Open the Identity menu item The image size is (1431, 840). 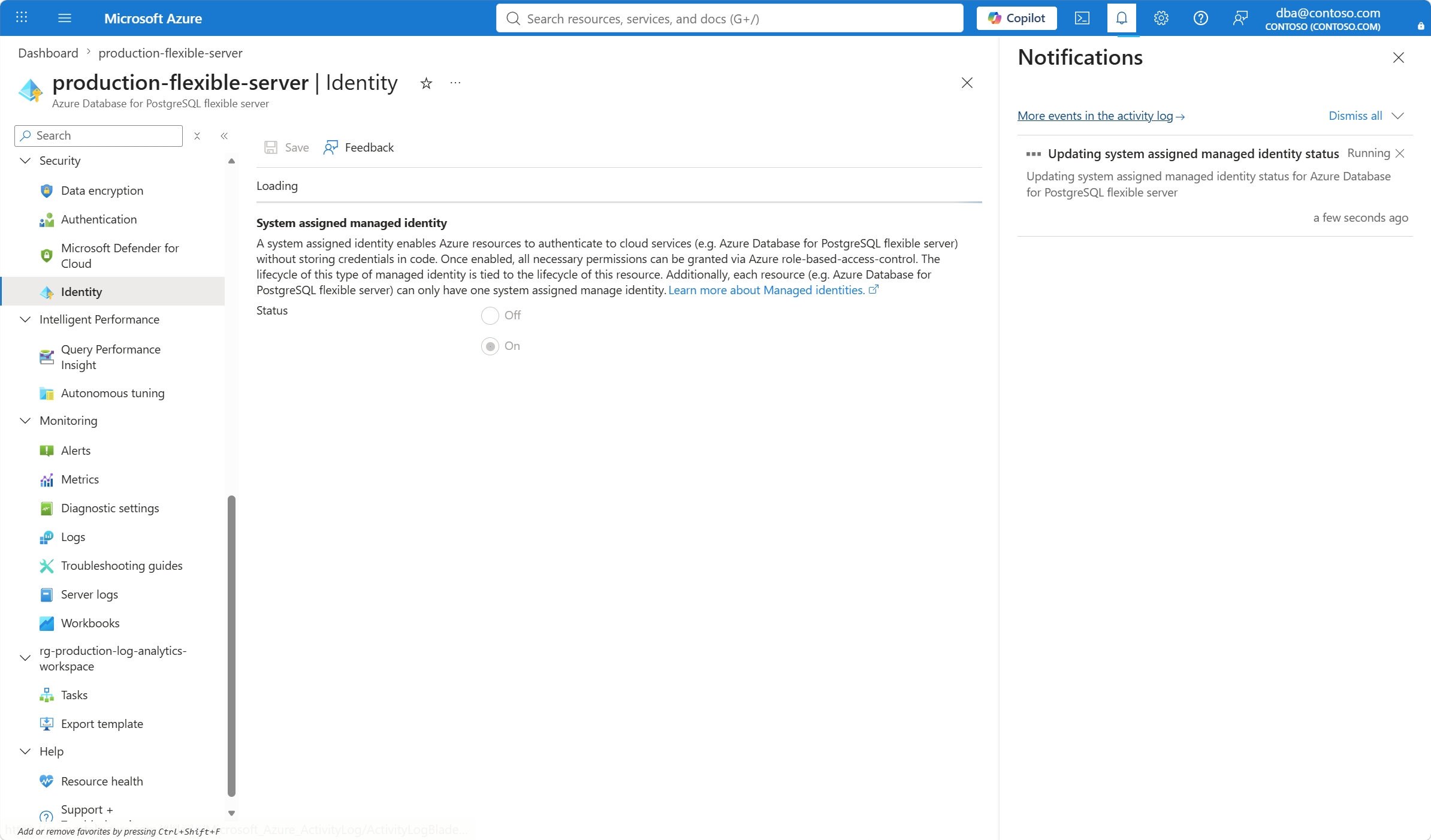113,292
